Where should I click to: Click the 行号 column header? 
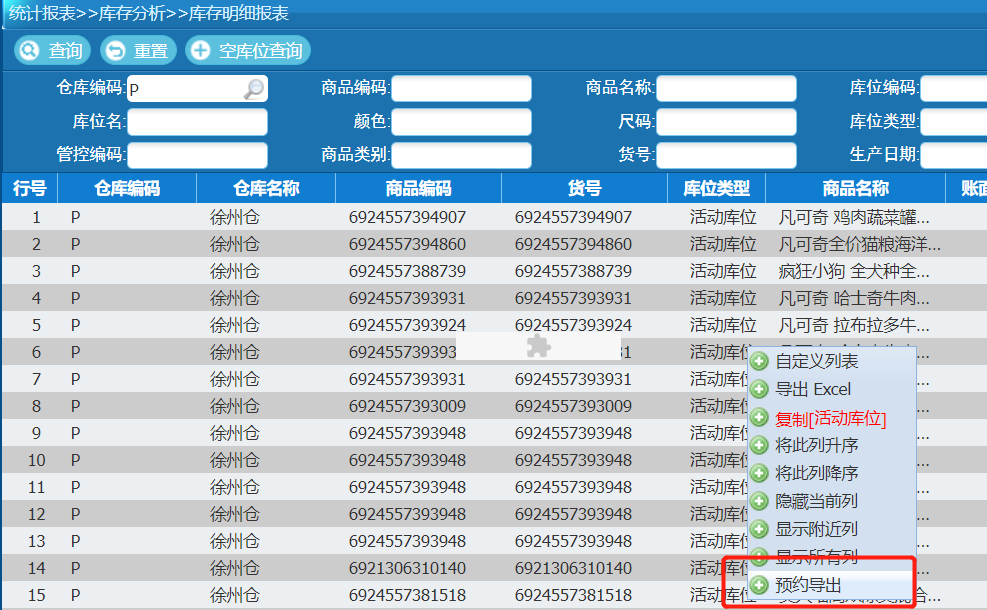(x=30, y=188)
